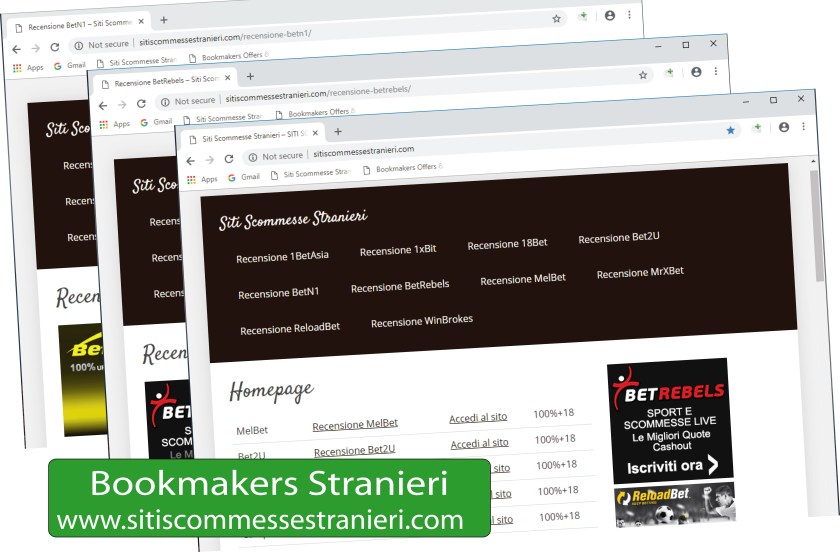Open the profile avatar icon in front window
The image size is (840, 552).
pyautogui.click(x=784, y=127)
